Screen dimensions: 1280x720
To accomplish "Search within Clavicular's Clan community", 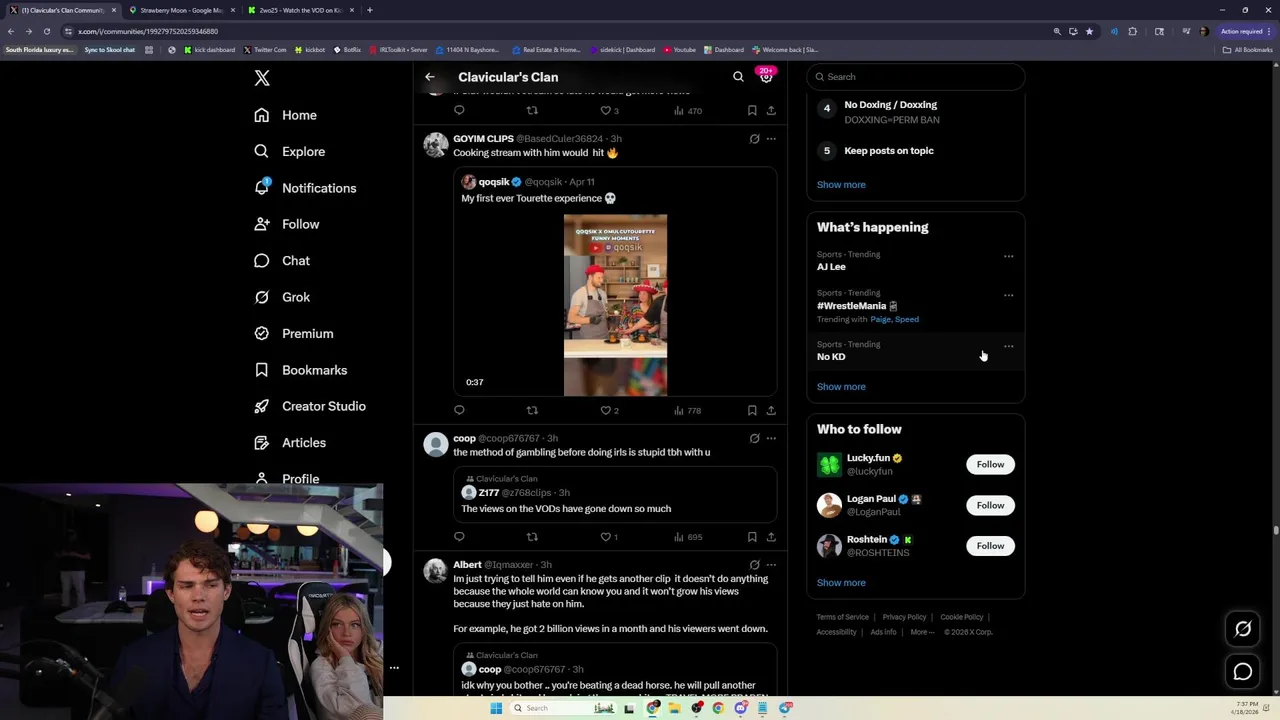I will point(738,77).
